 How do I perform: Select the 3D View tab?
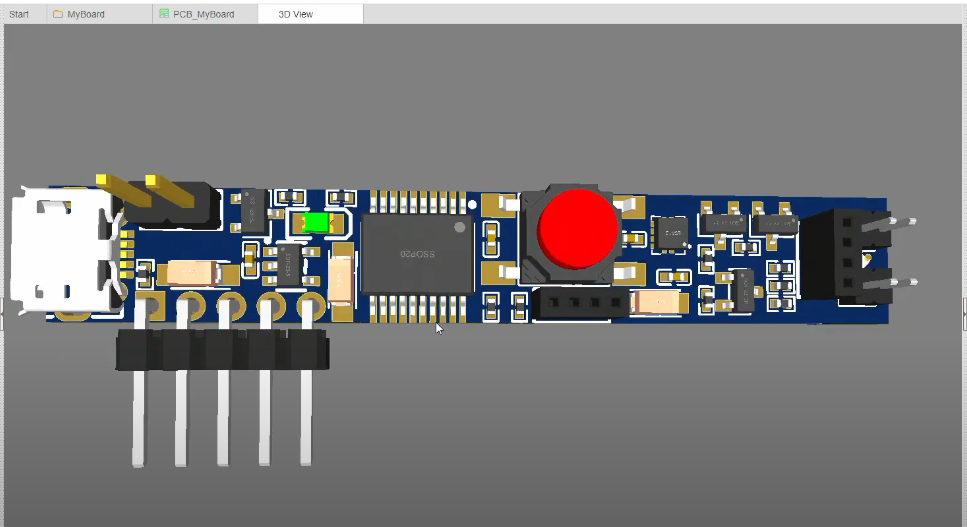pos(310,14)
